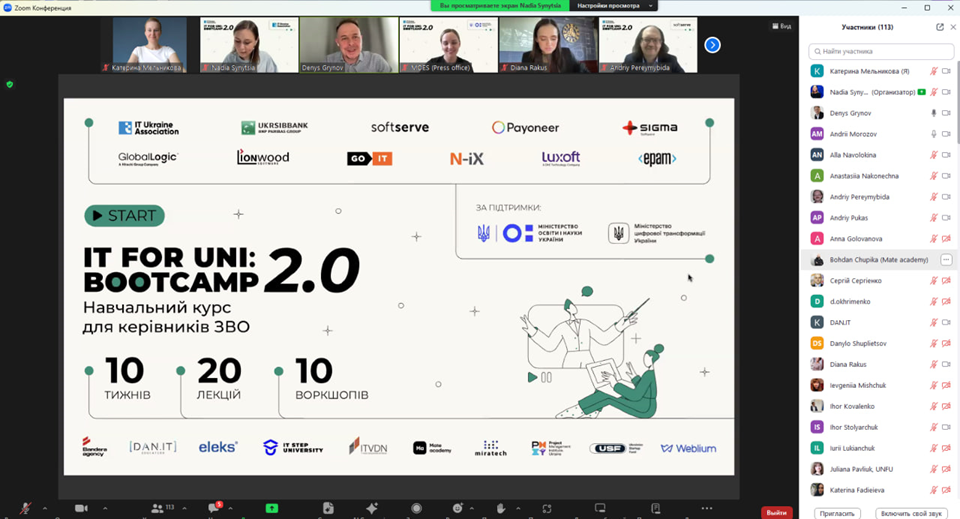Unmute the microphone in the Zoom toolbar

25,508
